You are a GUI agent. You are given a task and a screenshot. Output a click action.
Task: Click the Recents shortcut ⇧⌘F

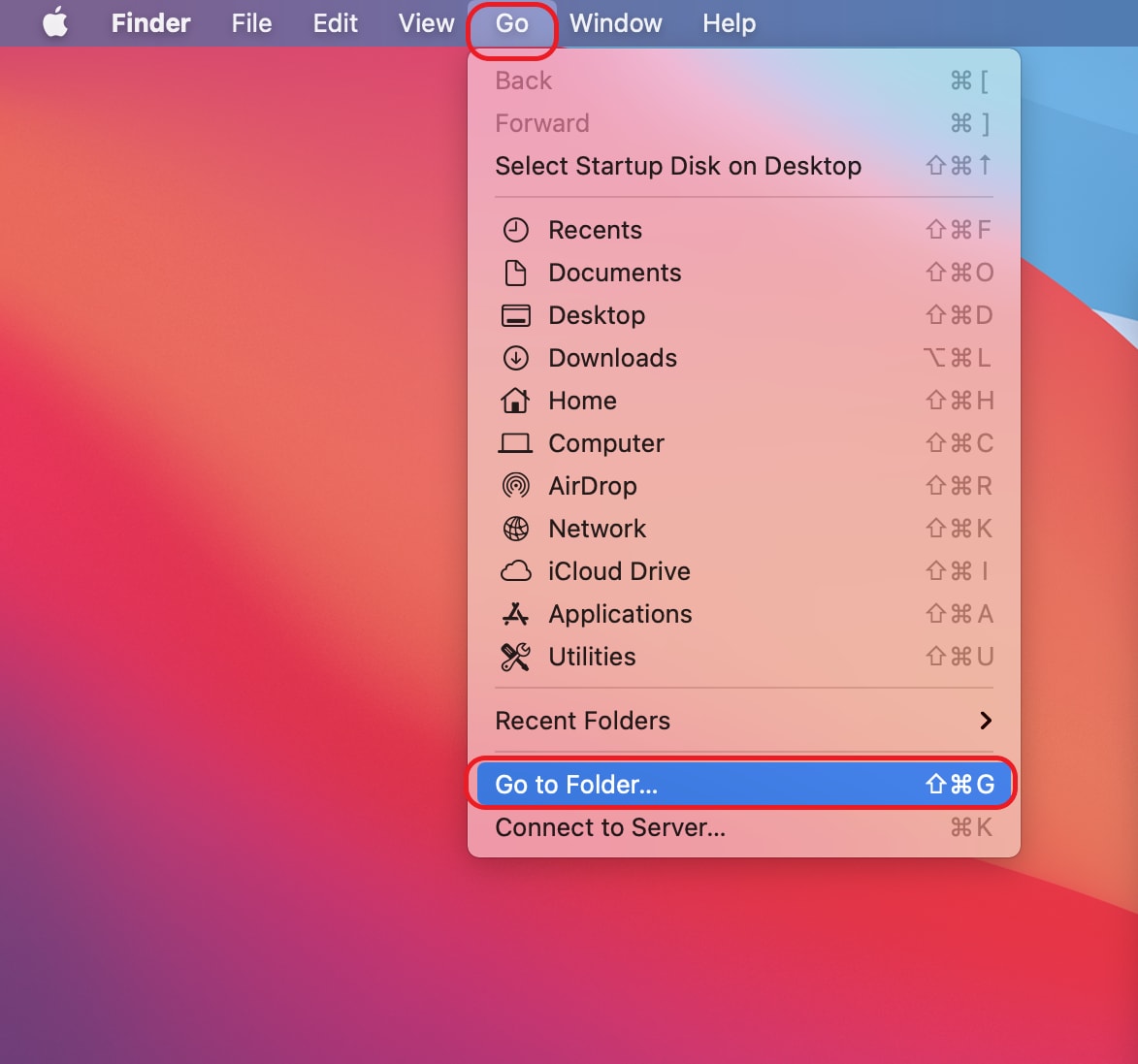coord(958,230)
